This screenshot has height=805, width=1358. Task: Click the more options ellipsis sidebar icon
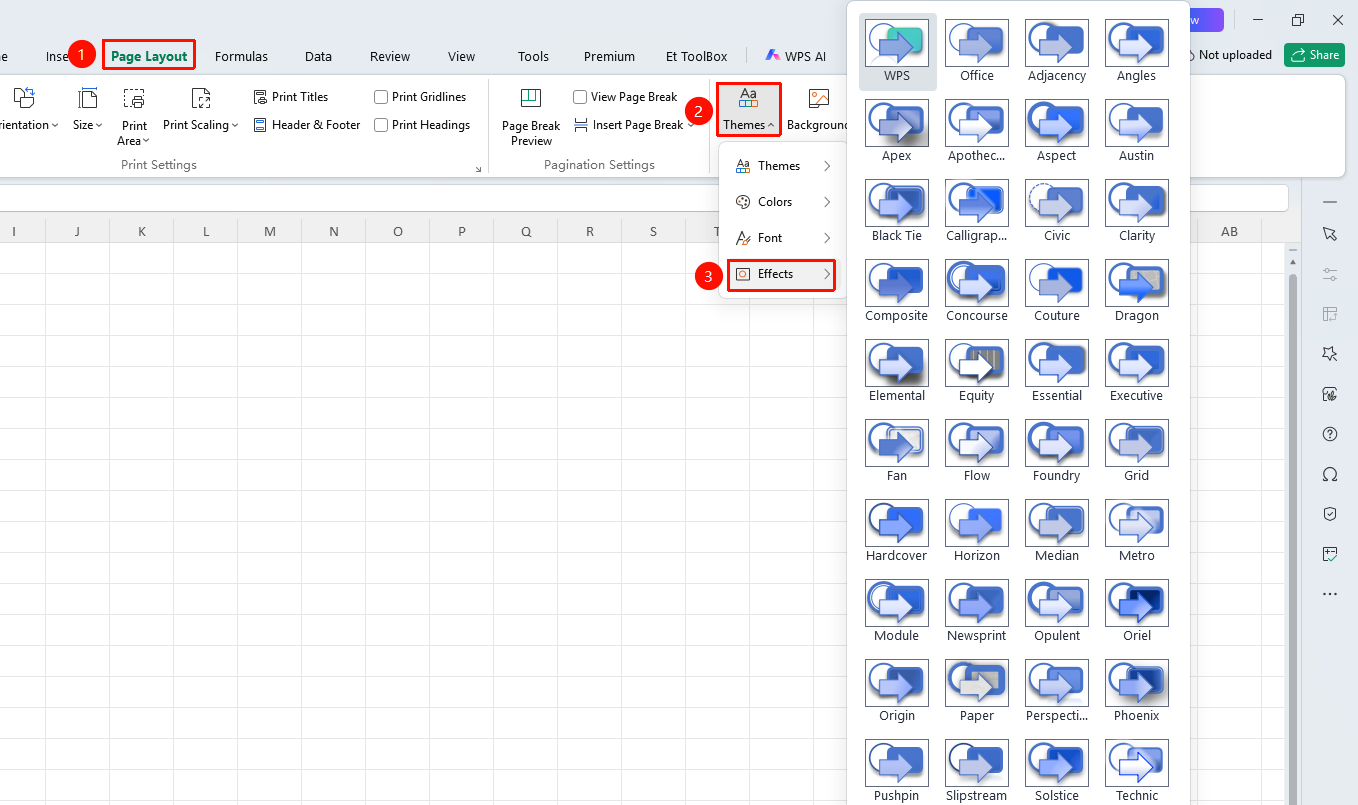tap(1329, 593)
